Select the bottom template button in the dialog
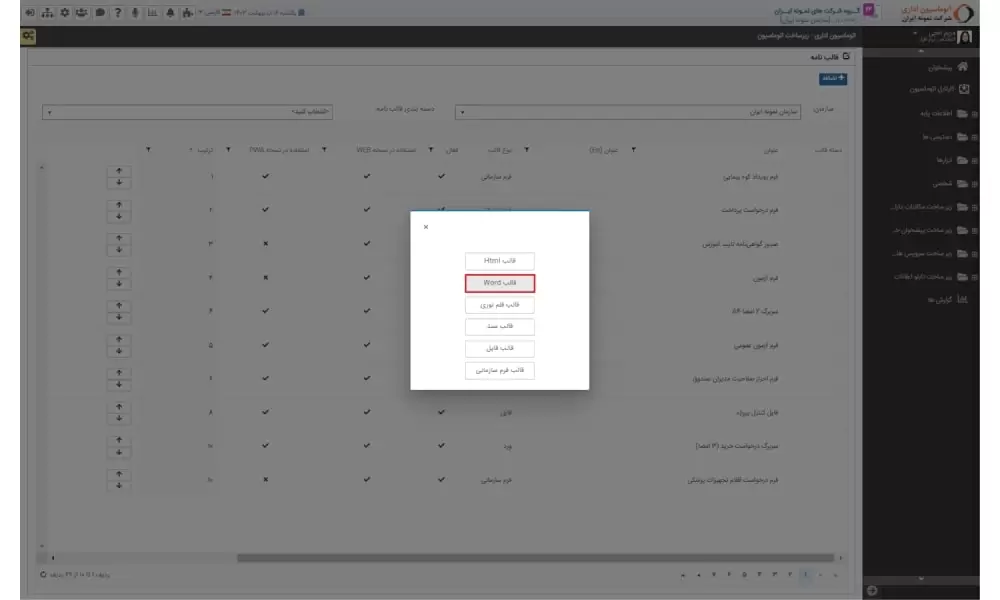Viewport: 1000px width, 600px height. [500, 371]
